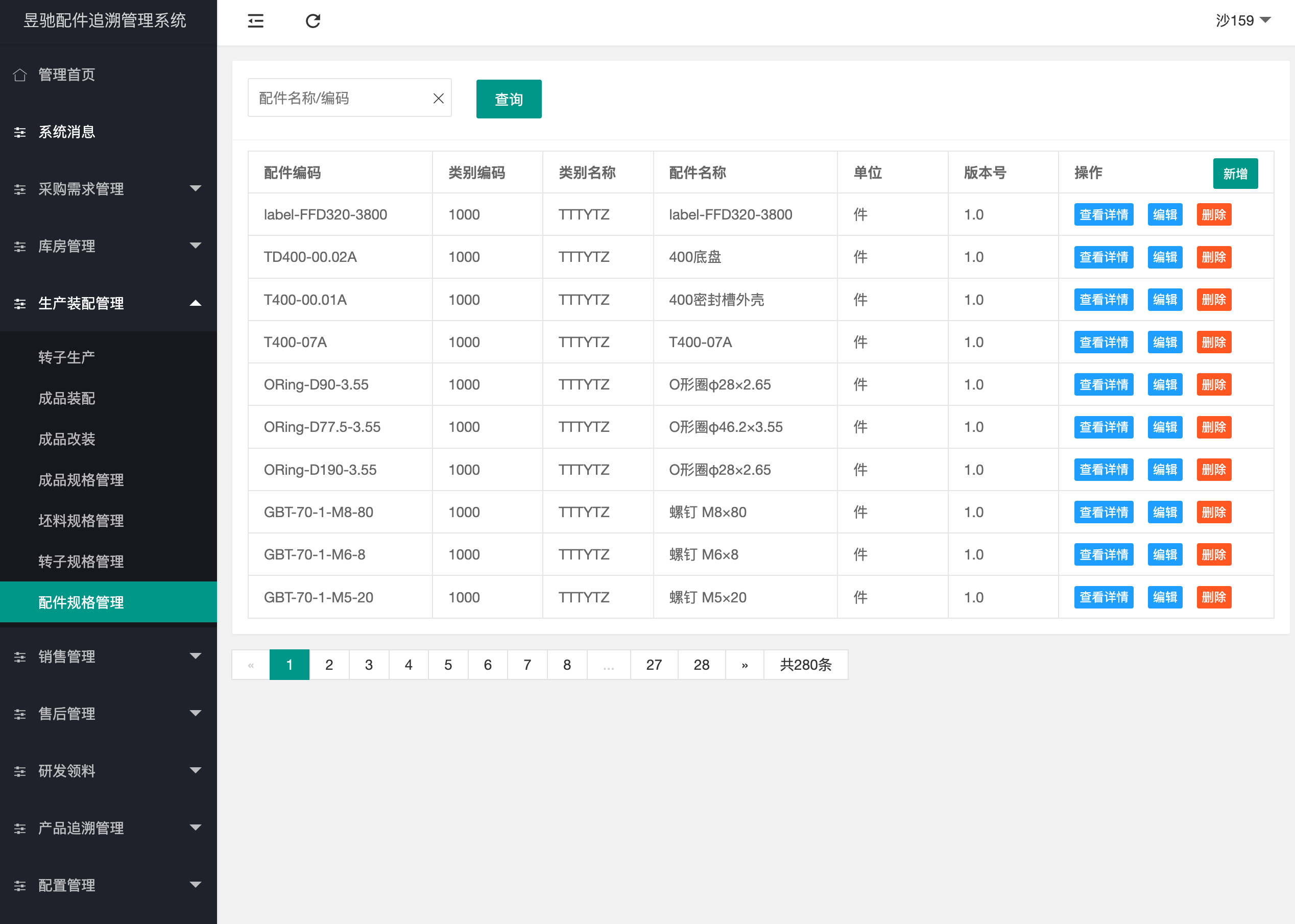1295x924 pixels.
Task: Click the refresh icon in the toolbar
Action: point(313,21)
